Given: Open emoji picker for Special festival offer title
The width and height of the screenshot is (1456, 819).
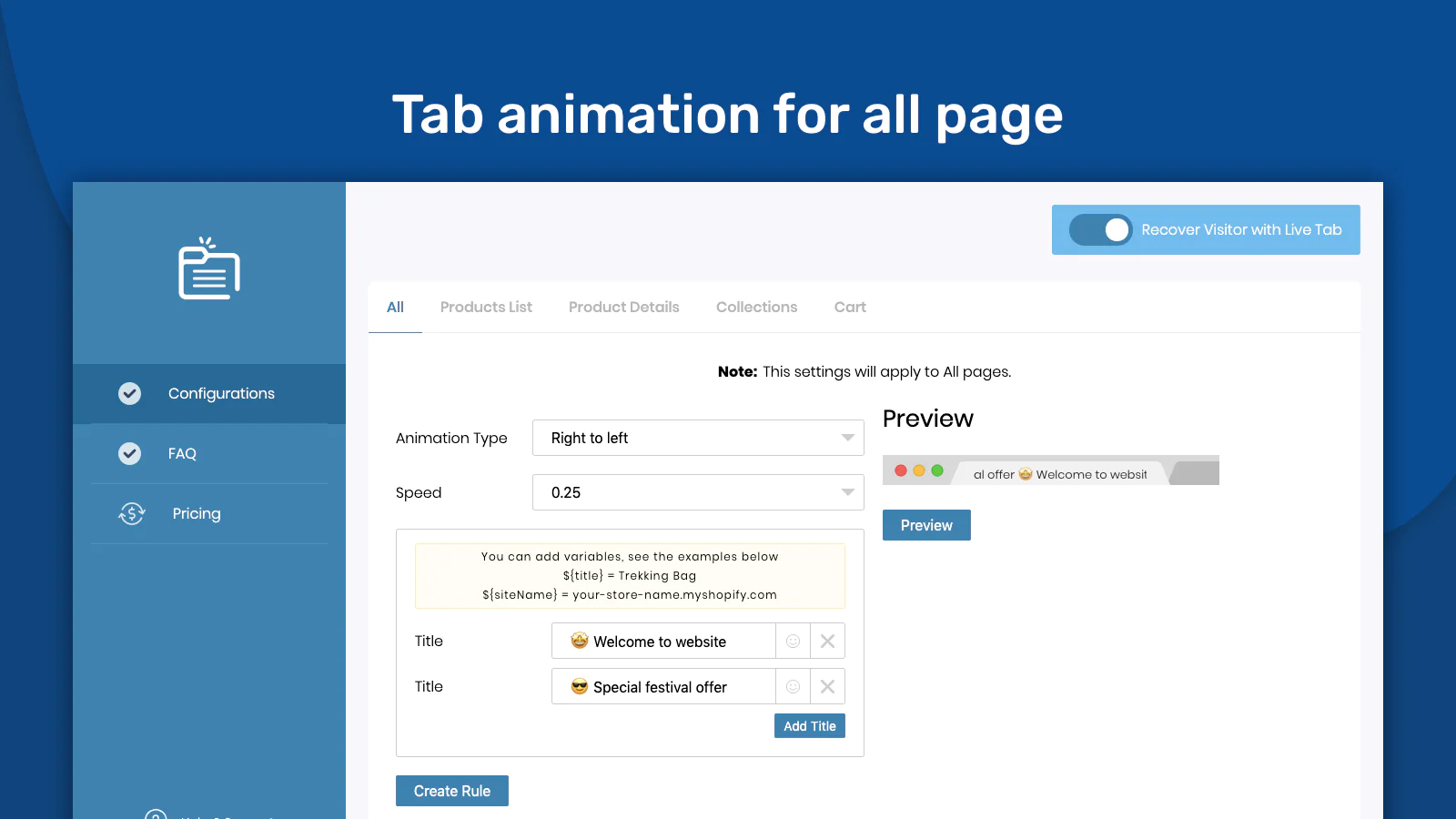Looking at the screenshot, I should pos(793,686).
